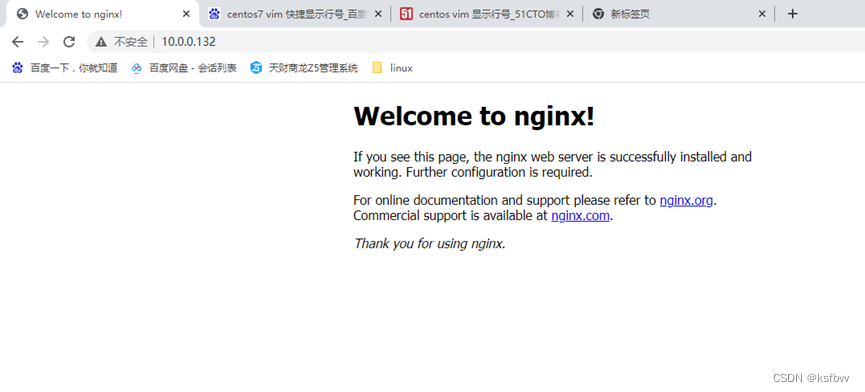Screen dimensions: 865x392
Task: Click the not-secure warning triangle icon
Action: pos(100,42)
